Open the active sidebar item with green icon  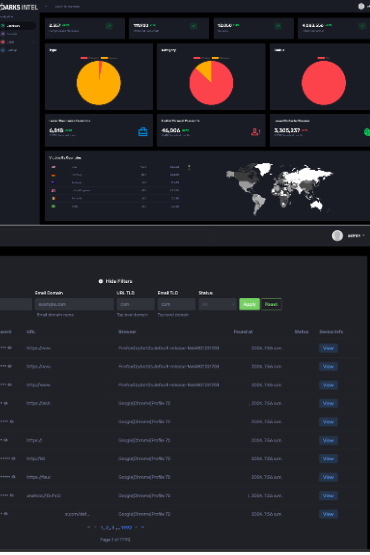click(x=18, y=26)
